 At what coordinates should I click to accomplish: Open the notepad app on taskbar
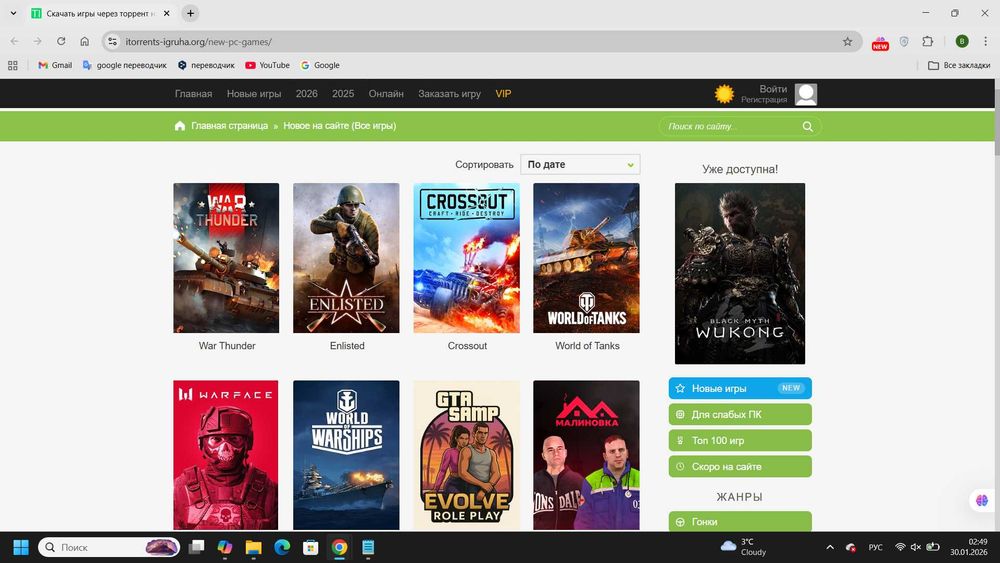point(368,547)
